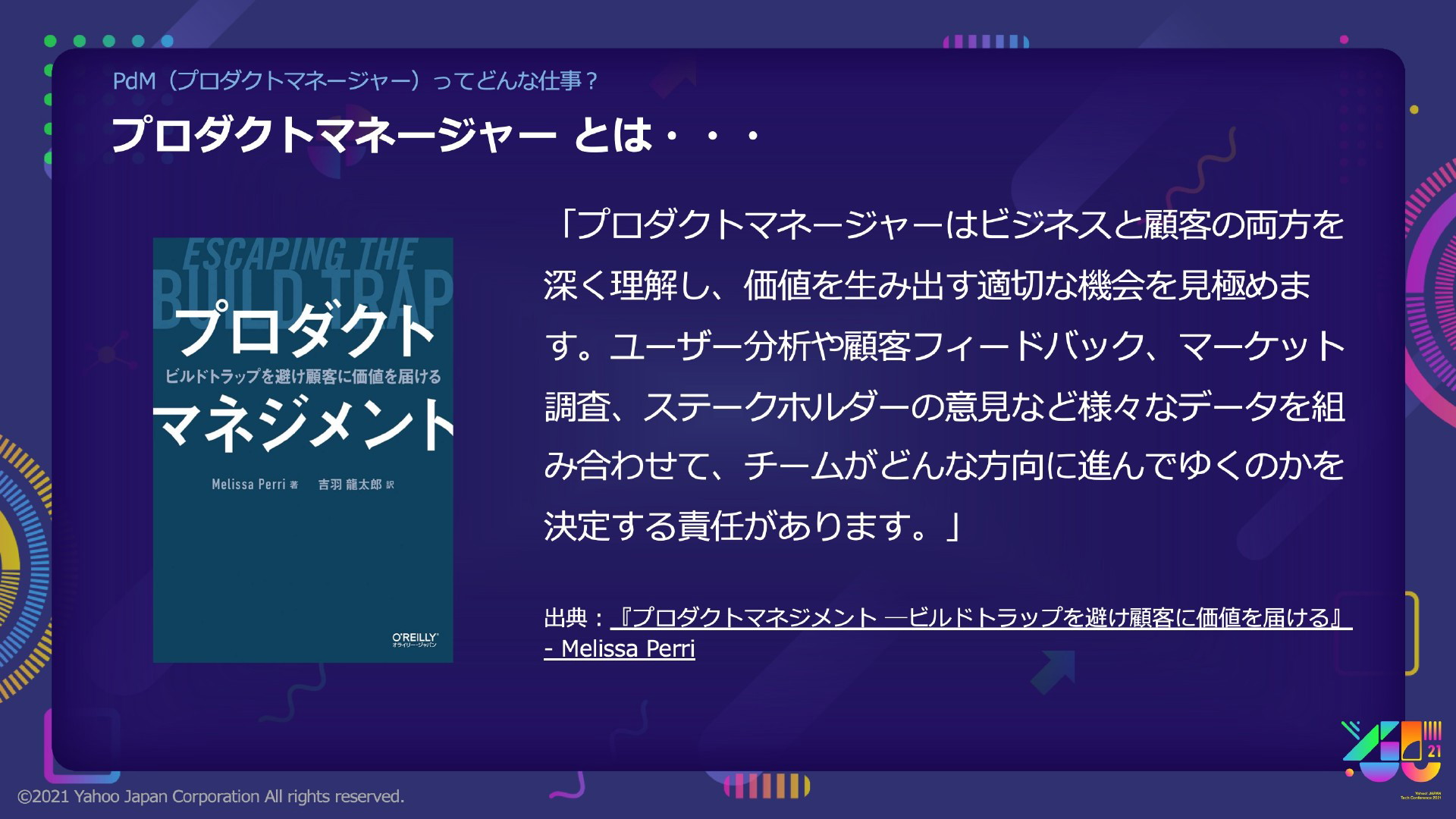The image size is (1456, 819).
Task: Click the section header PdM（プロダクトマネージャー）ってどんな仕事？
Action: pos(355,80)
